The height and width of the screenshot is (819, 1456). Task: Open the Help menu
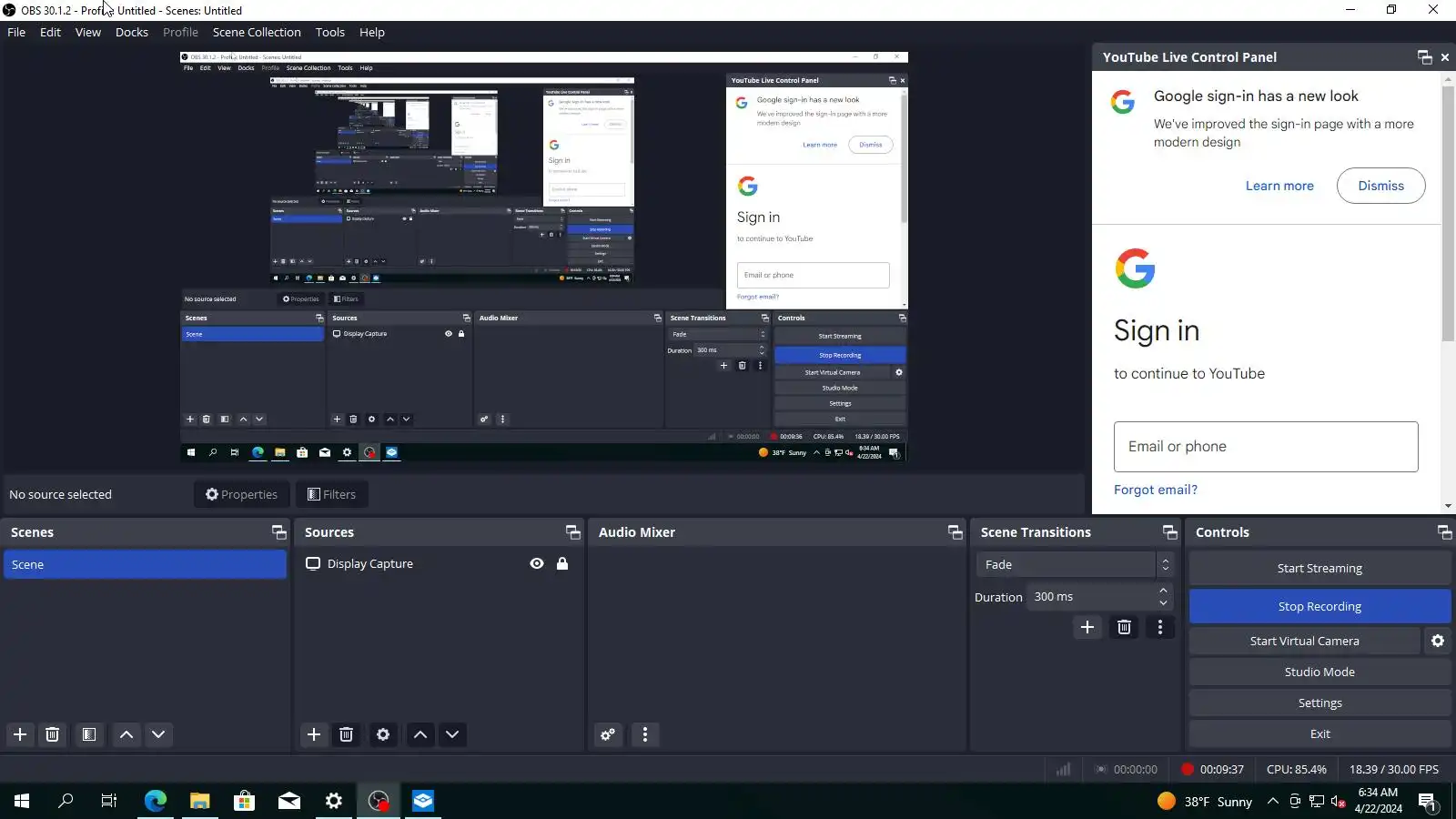[372, 32]
